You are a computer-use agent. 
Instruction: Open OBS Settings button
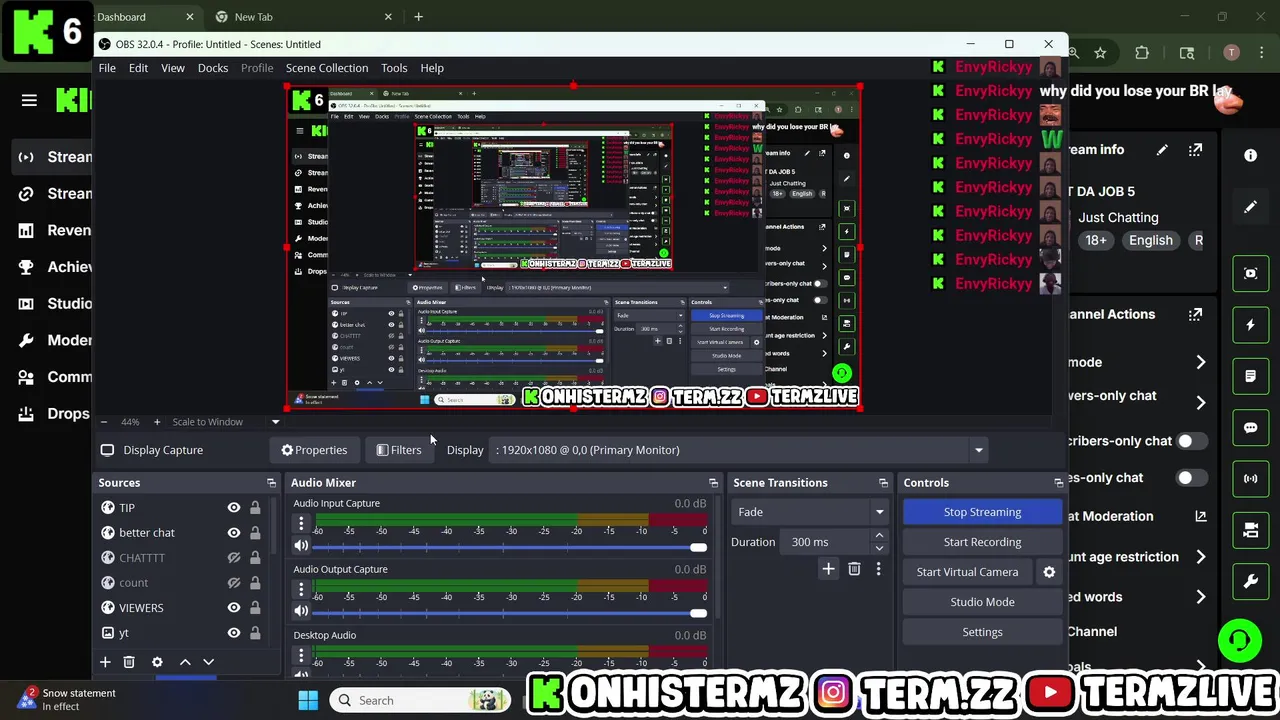(x=982, y=632)
